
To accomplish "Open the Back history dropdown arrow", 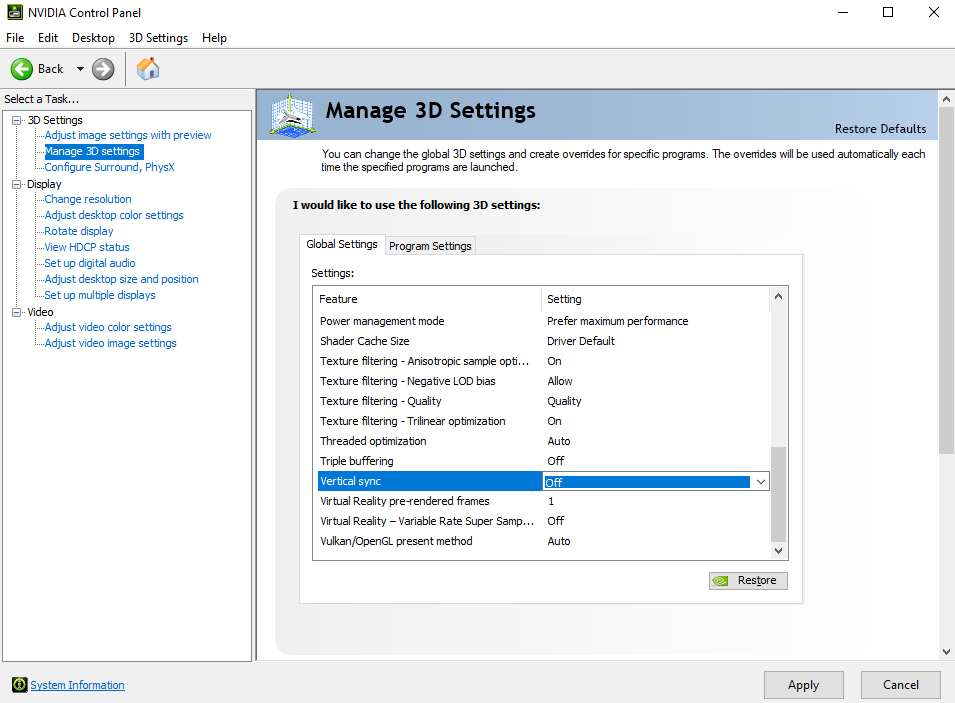I will pyautogui.click(x=80, y=69).
